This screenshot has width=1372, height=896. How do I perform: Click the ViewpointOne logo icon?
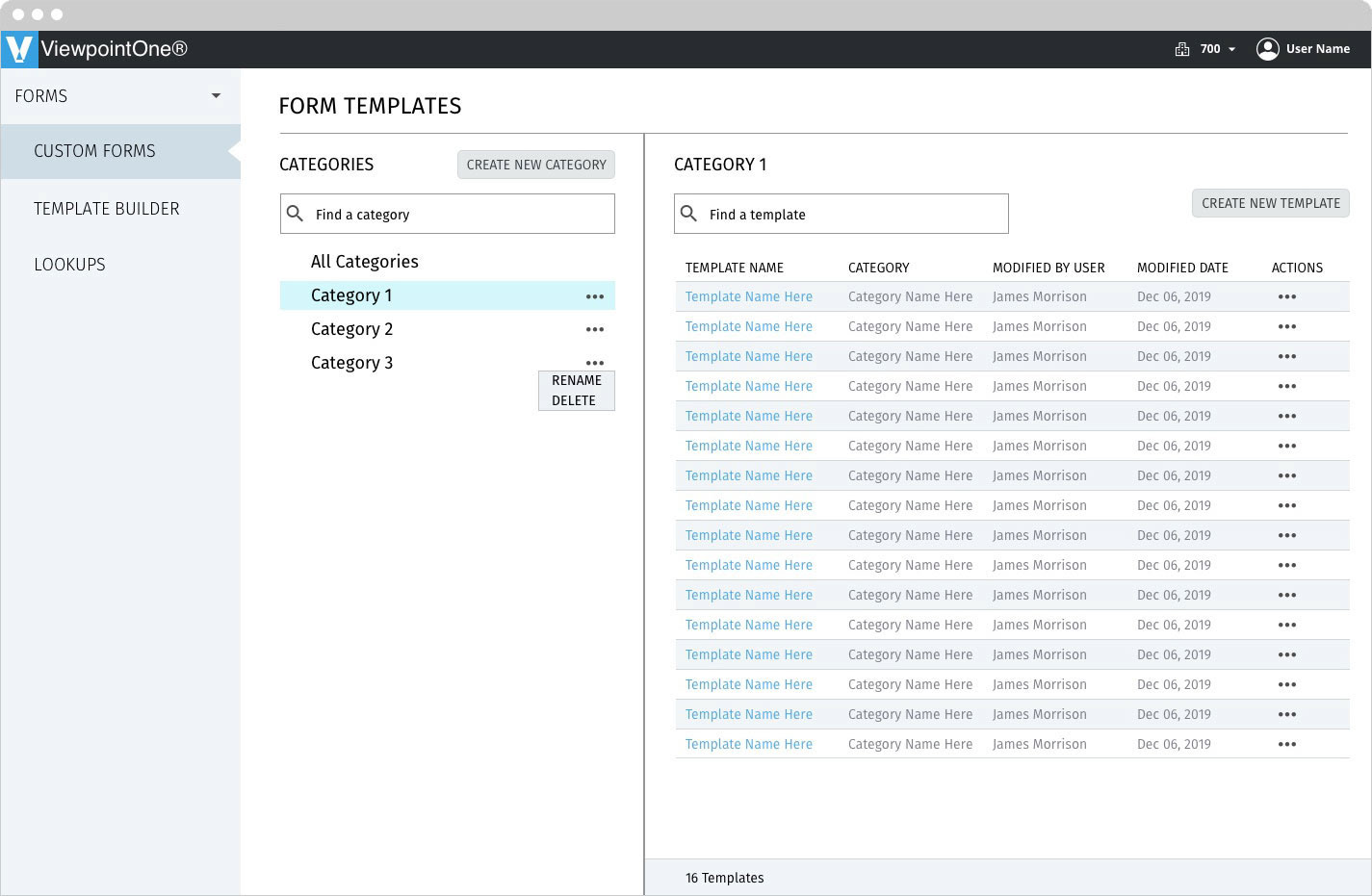(19, 49)
